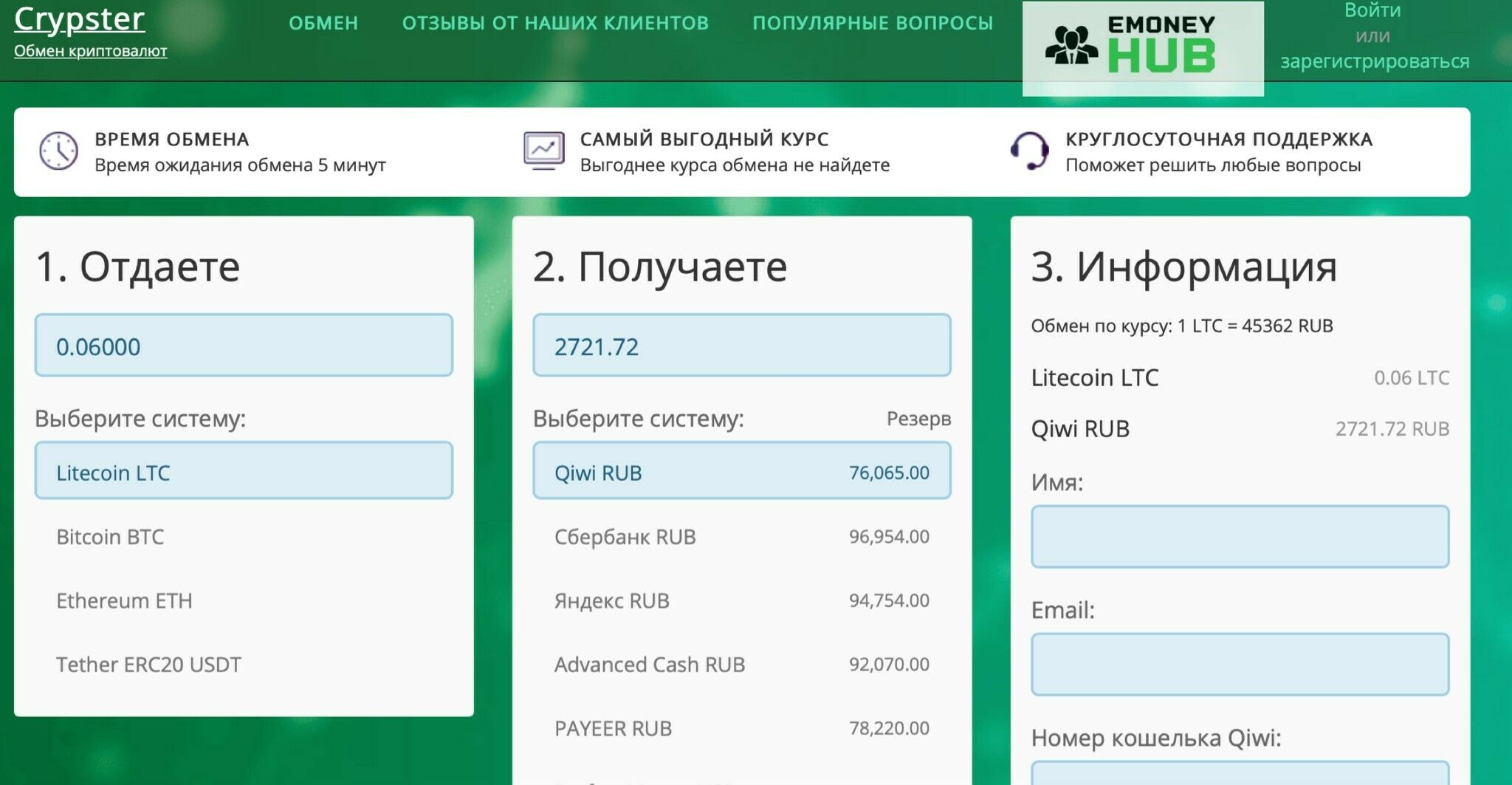Open ОТЗЫВЫ ОТ НАШИХ КЛИЕНТОВ page

click(x=555, y=23)
